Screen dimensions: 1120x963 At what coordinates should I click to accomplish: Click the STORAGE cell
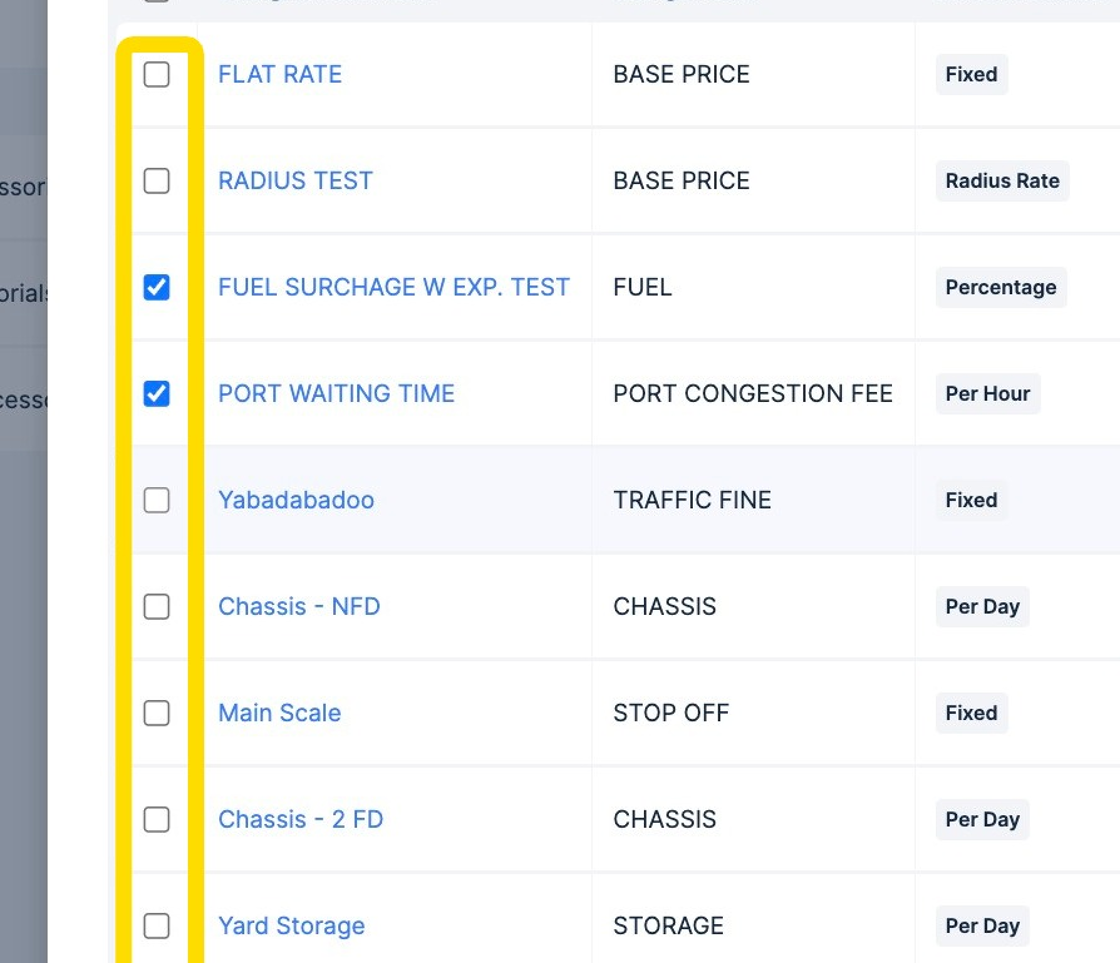coord(668,926)
